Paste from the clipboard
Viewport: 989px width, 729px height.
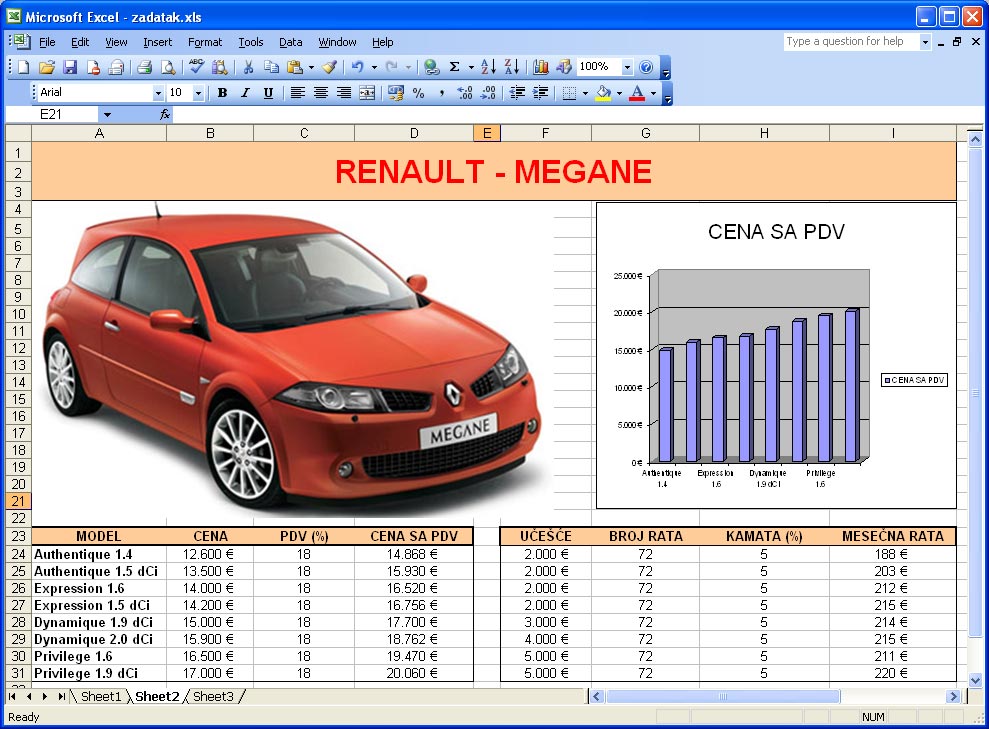tap(295, 67)
